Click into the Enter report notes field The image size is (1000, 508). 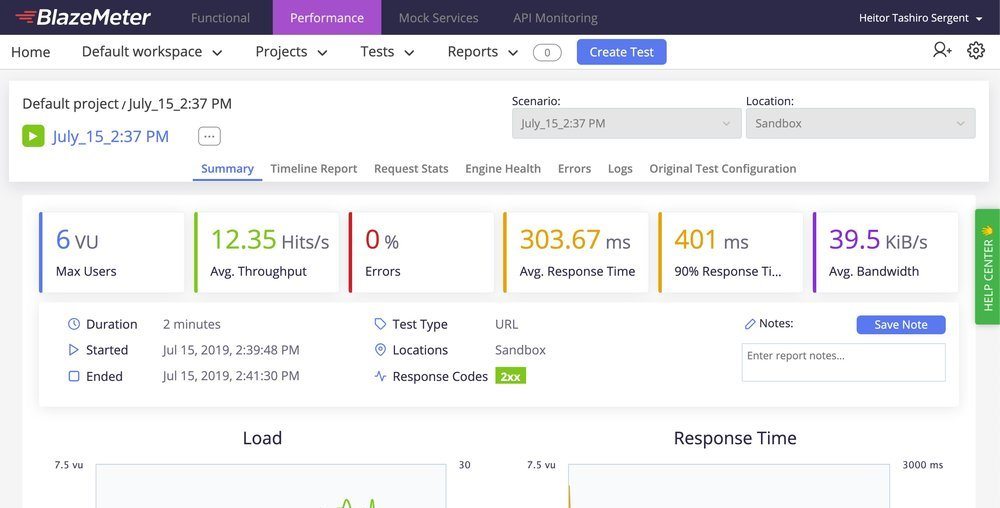(x=843, y=363)
